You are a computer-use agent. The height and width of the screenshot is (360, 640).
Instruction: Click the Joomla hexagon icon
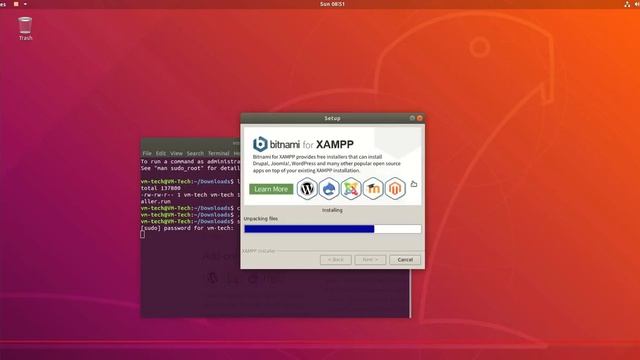pyautogui.click(x=351, y=189)
